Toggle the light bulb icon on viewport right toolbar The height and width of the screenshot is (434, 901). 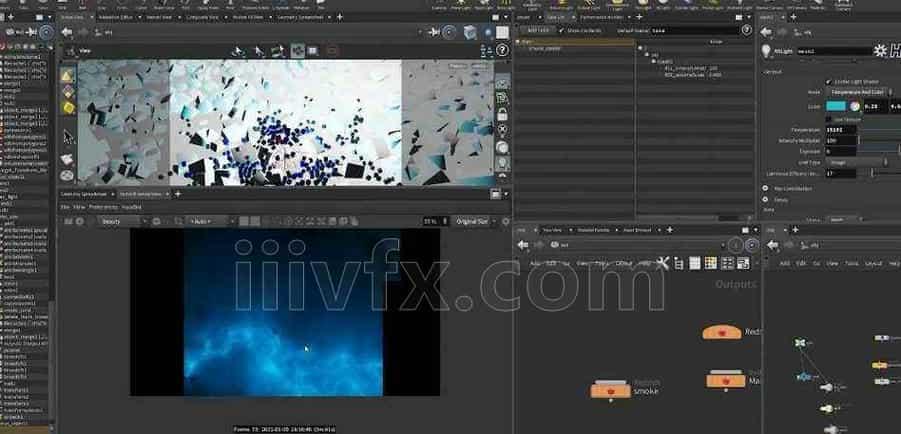502,164
